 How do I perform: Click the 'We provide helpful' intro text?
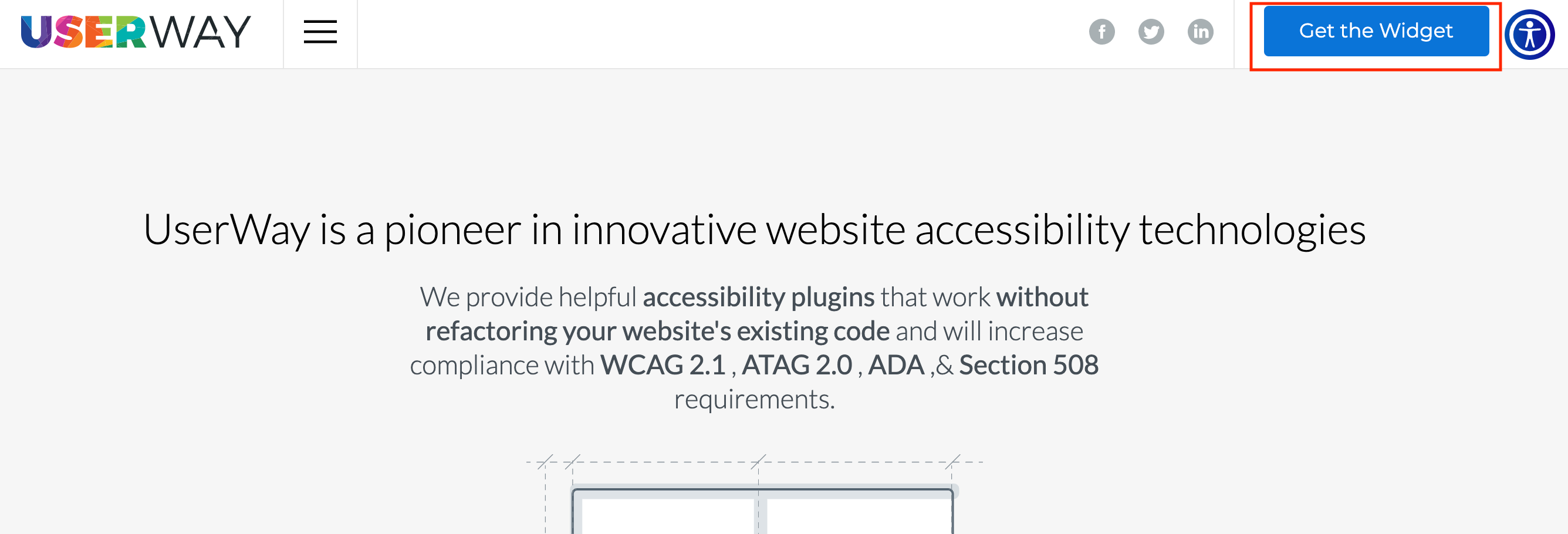coord(528,297)
